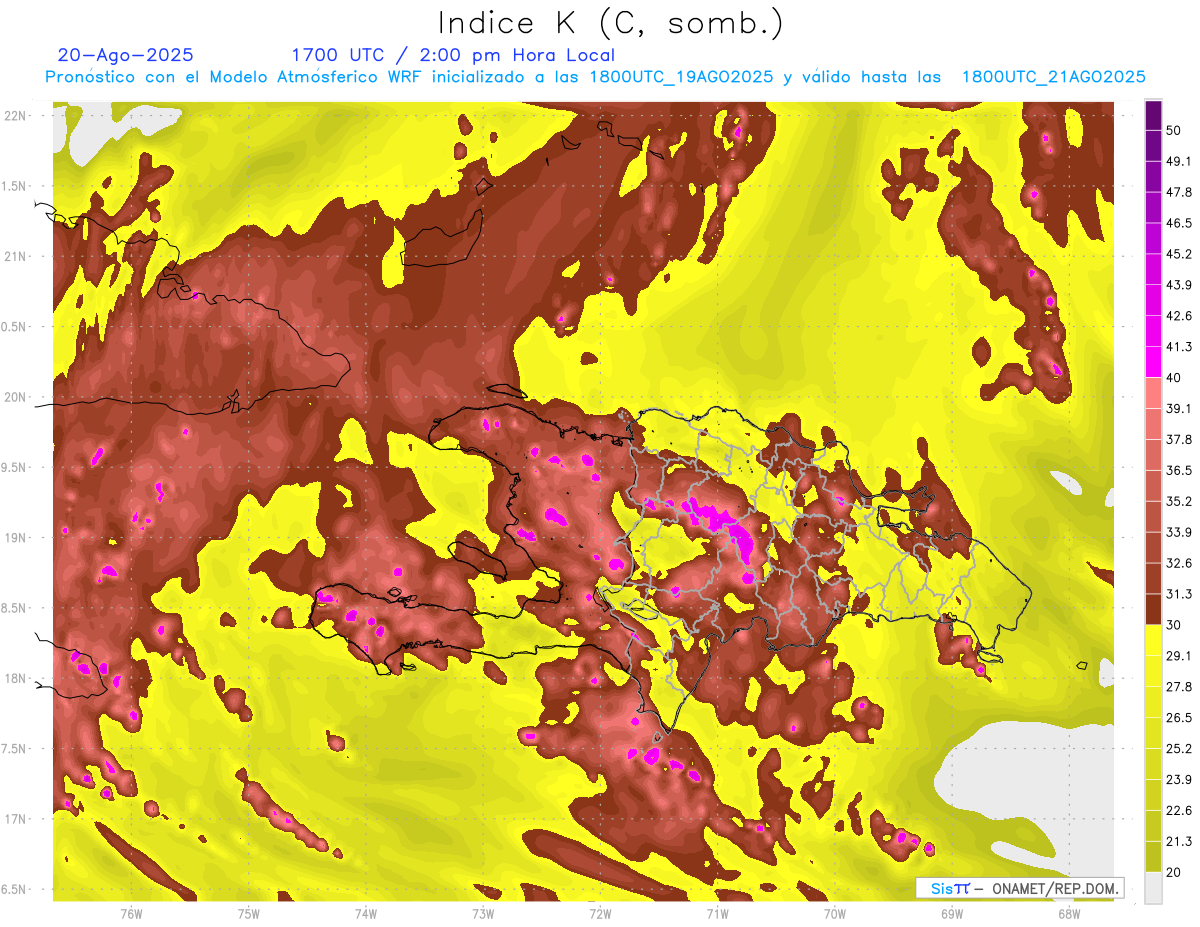Screen dimensions: 1200x927
Task: Click the colorbar value "25.2"
Action: click(1179, 748)
